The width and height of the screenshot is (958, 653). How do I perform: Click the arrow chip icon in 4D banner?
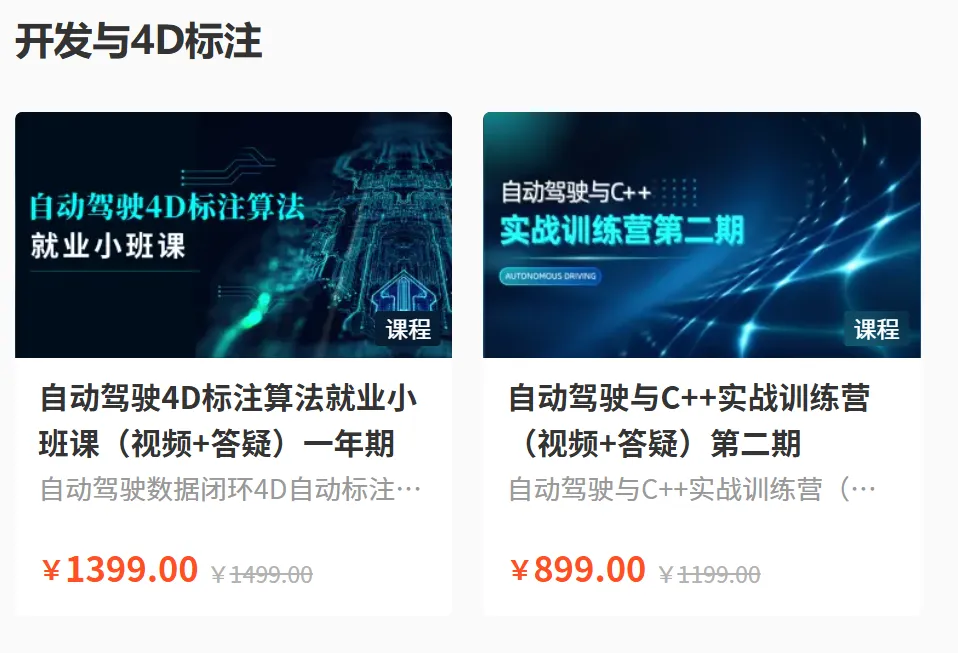[402, 292]
